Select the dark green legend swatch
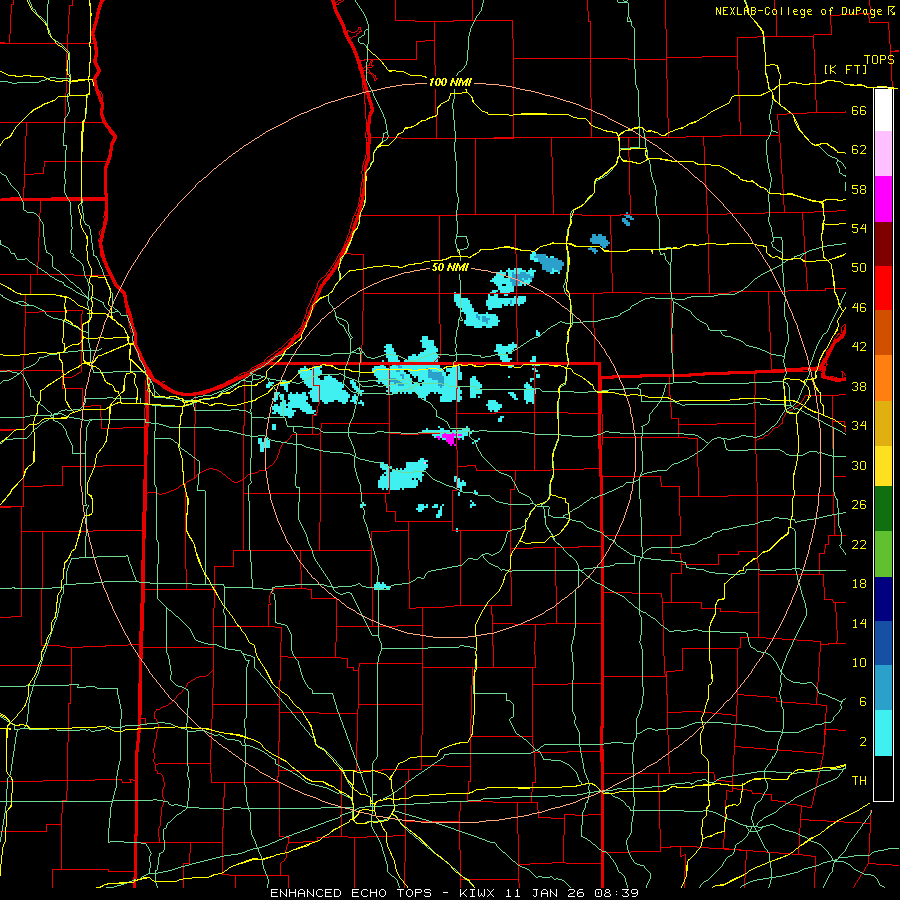The height and width of the screenshot is (900, 900). [x=883, y=509]
